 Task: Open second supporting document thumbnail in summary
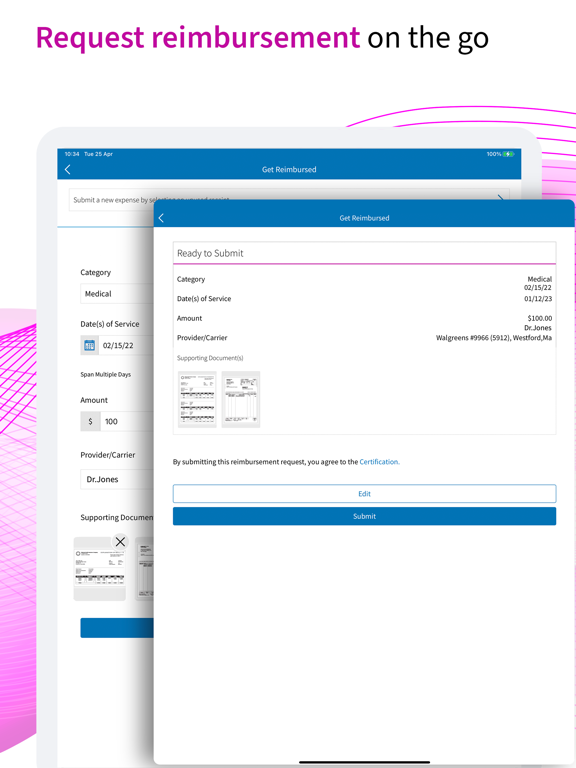(x=240, y=399)
